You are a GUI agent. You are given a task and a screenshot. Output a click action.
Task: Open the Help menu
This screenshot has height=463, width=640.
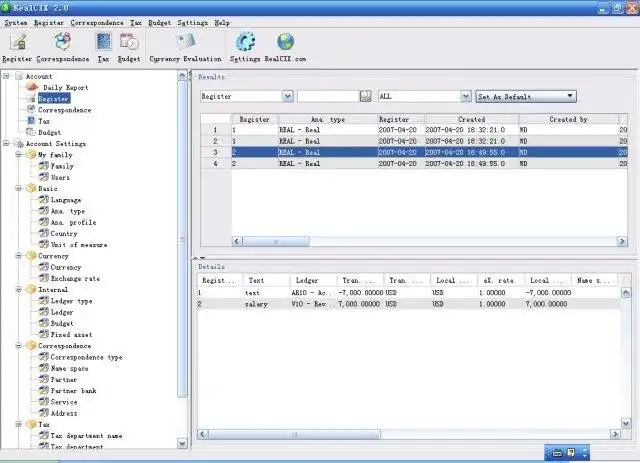pyautogui.click(x=221, y=21)
